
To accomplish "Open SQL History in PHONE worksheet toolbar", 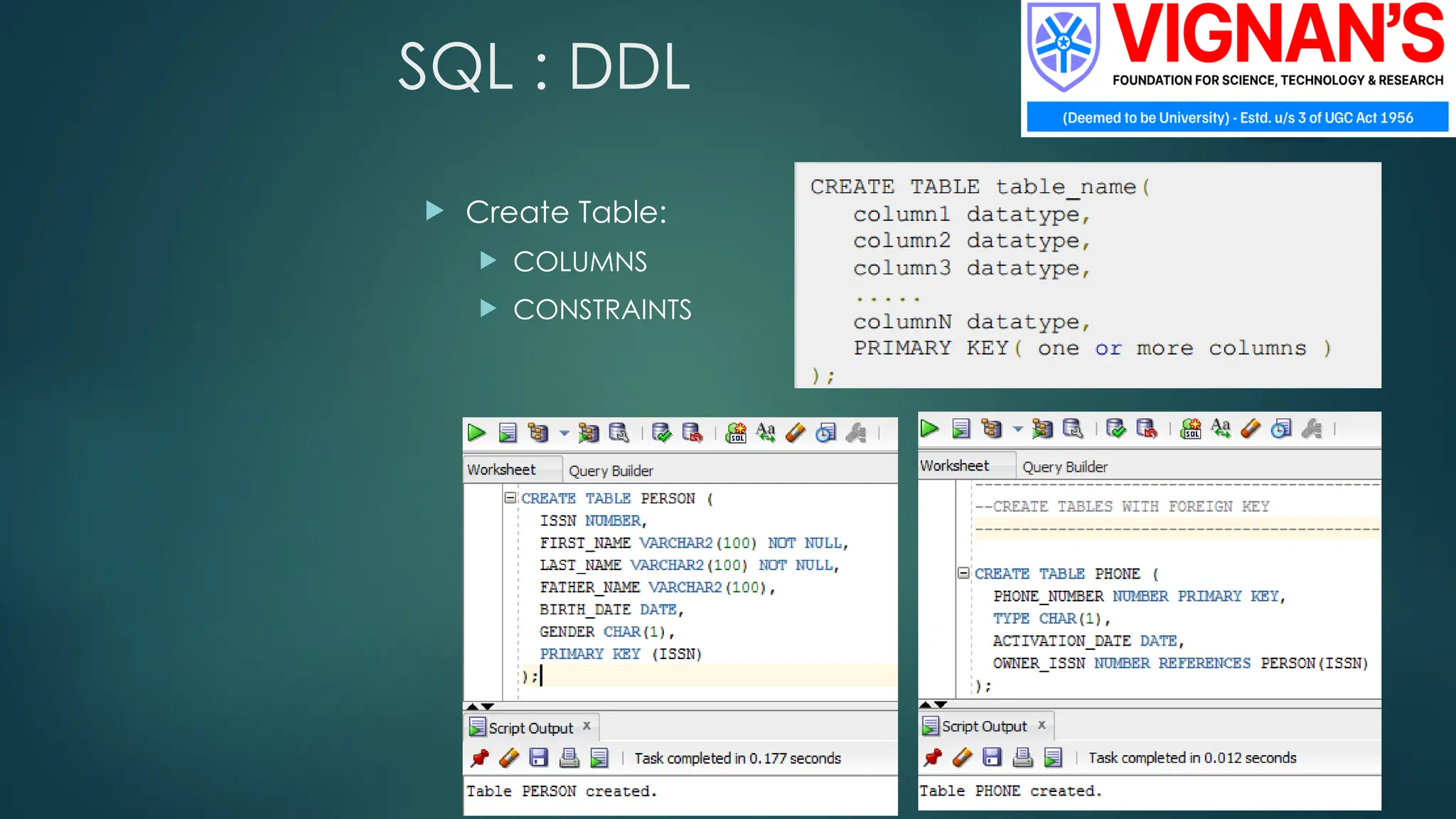I will 1280,429.
